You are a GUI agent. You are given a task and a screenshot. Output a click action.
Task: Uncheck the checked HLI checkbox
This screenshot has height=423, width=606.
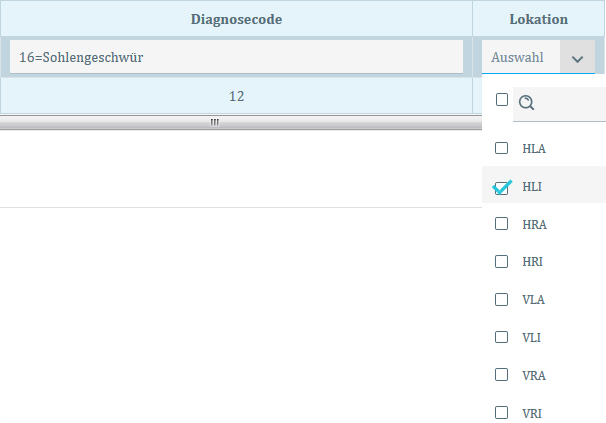tap(502, 187)
